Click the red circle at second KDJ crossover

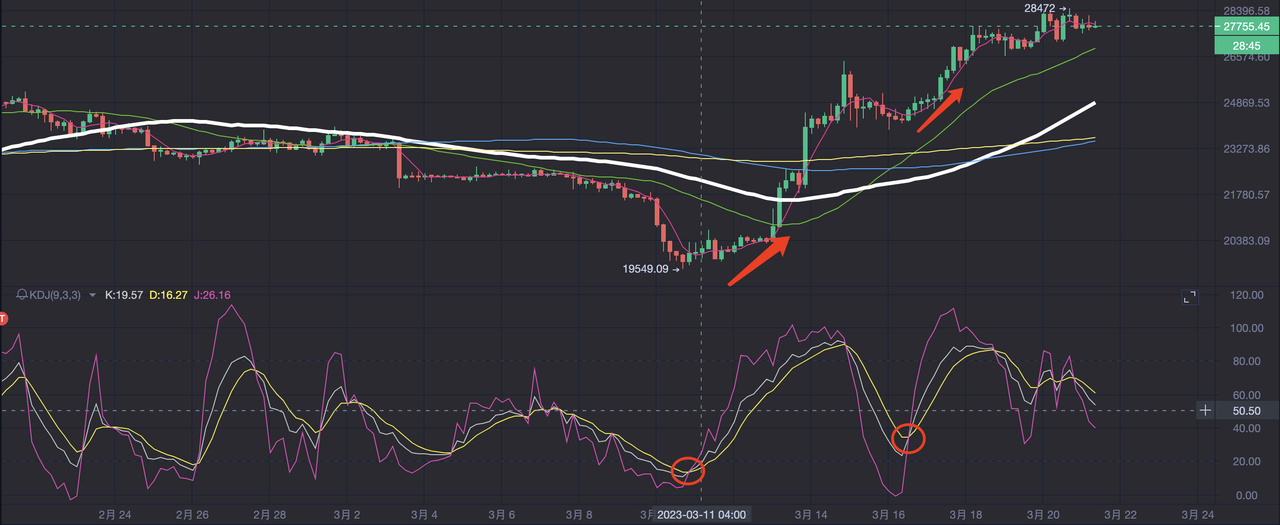point(908,437)
